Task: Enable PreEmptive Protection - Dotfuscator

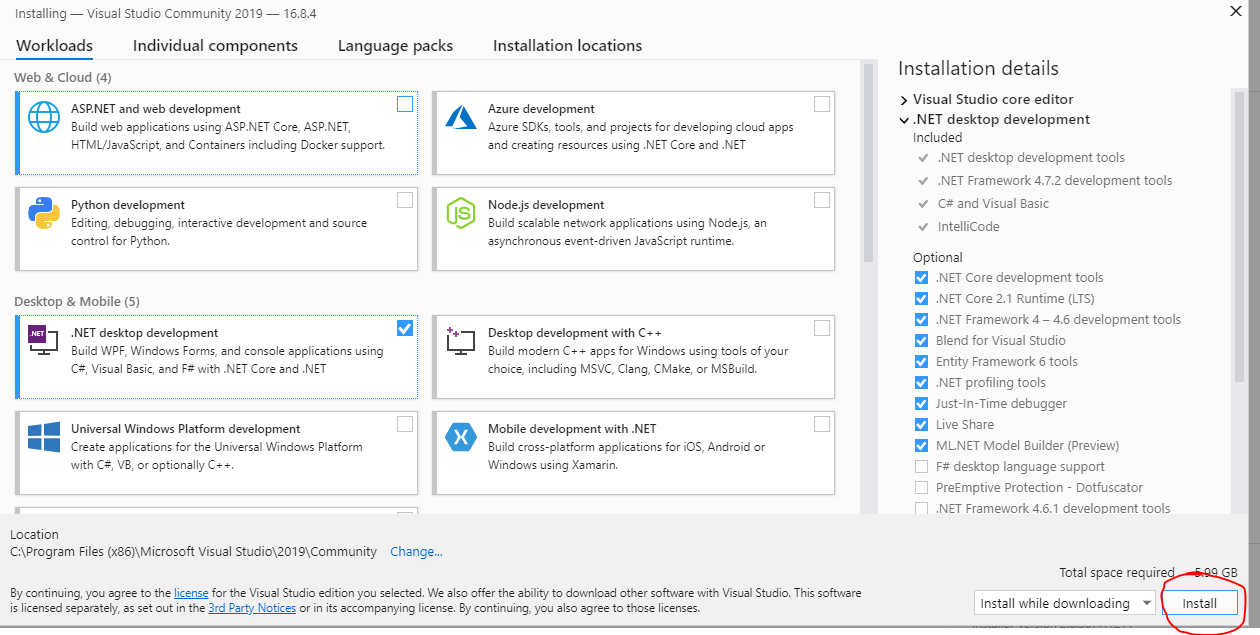Action: tap(921, 488)
